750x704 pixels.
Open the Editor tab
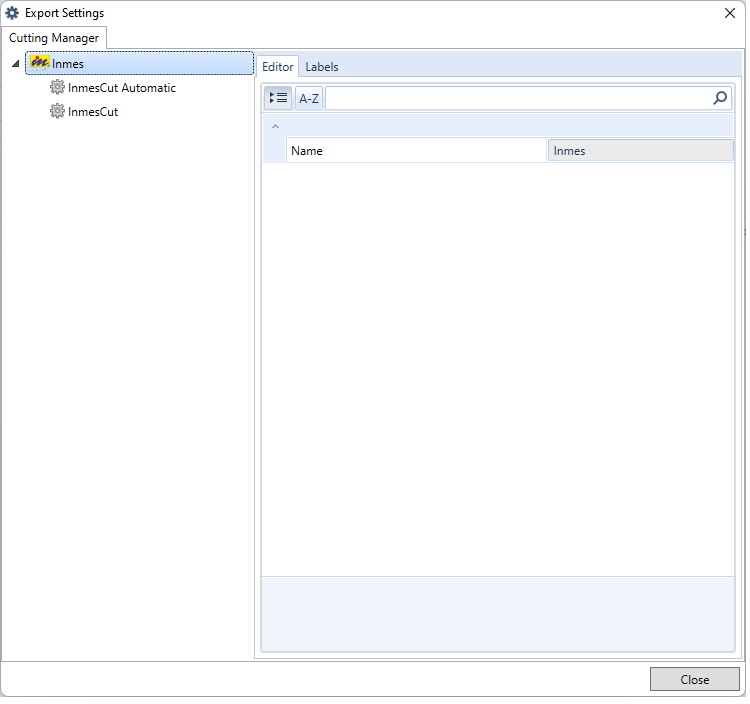(x=279, y=67)
